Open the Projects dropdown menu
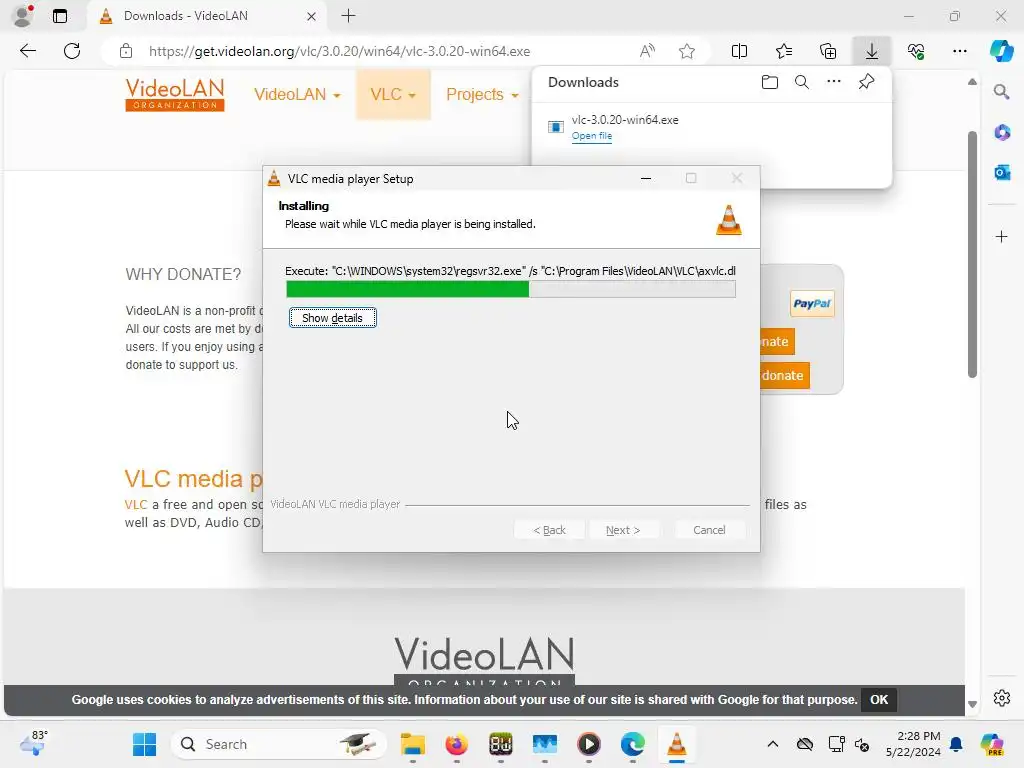This screenshot has height=768, width=1024. (482, 95)
